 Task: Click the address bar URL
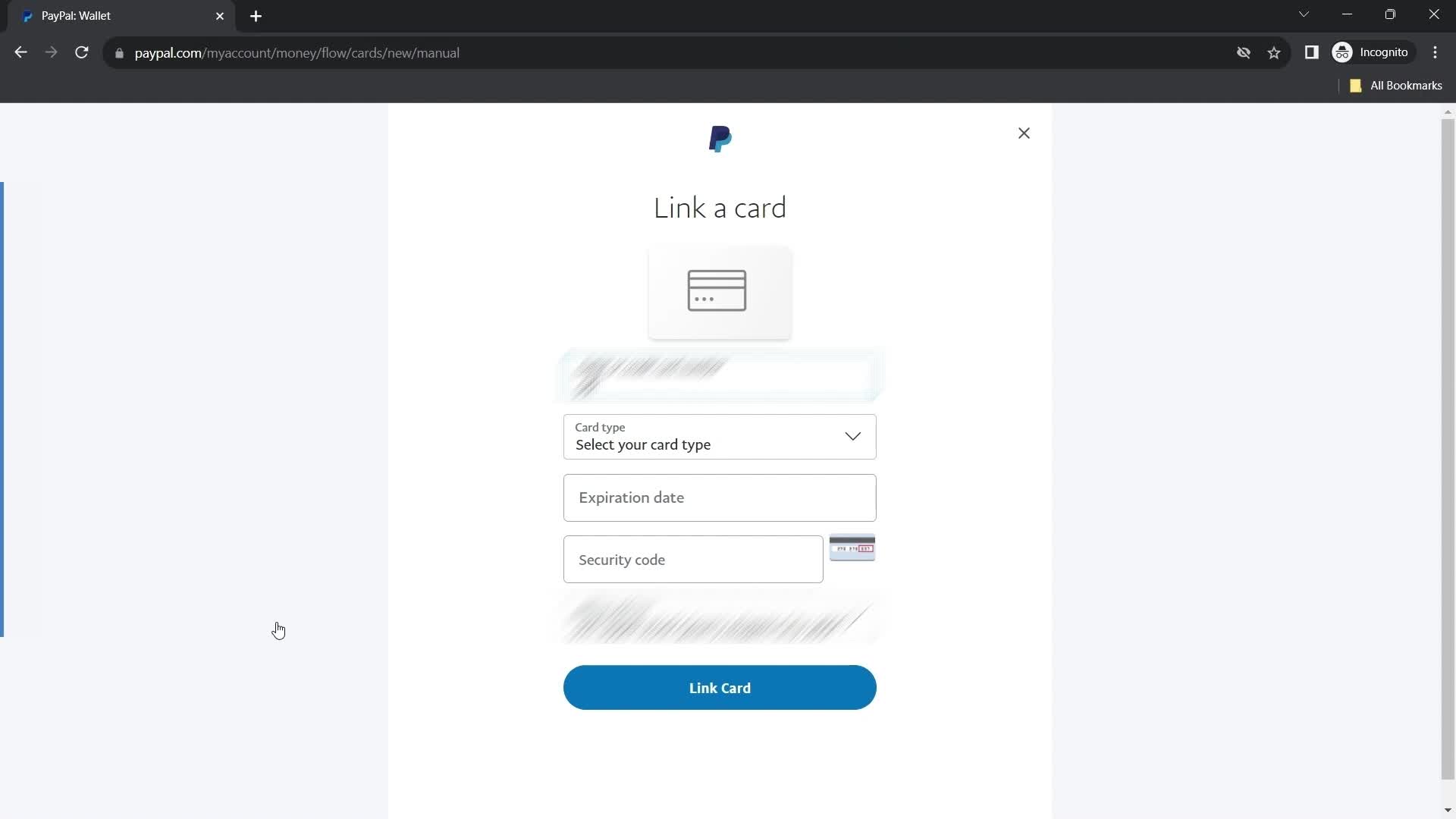(x=297, y=52)
